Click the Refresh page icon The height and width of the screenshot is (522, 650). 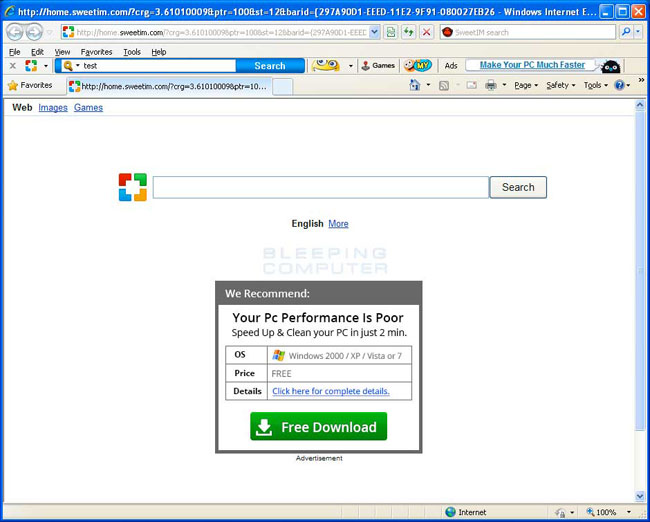(409, 32)
